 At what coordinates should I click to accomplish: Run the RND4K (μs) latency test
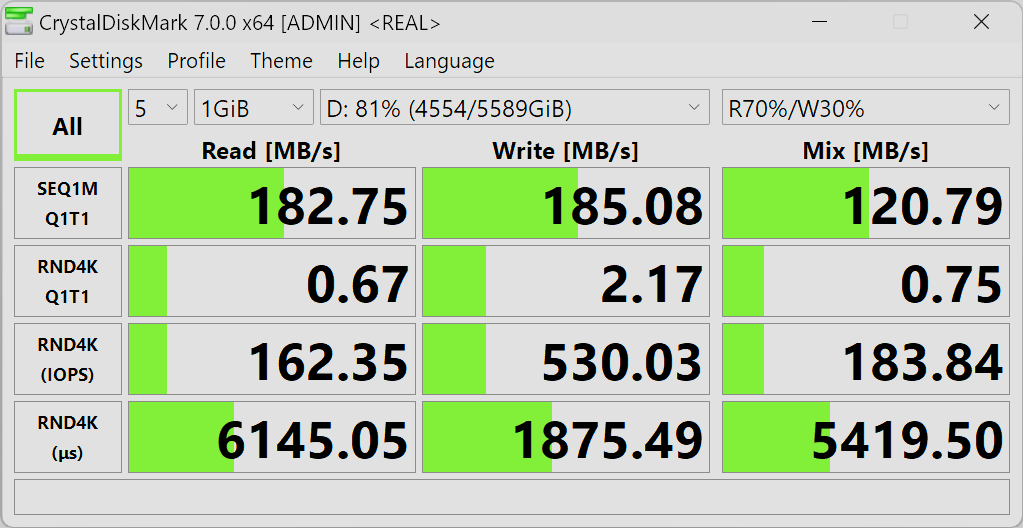pyautogui.click(x=68, y=437)
